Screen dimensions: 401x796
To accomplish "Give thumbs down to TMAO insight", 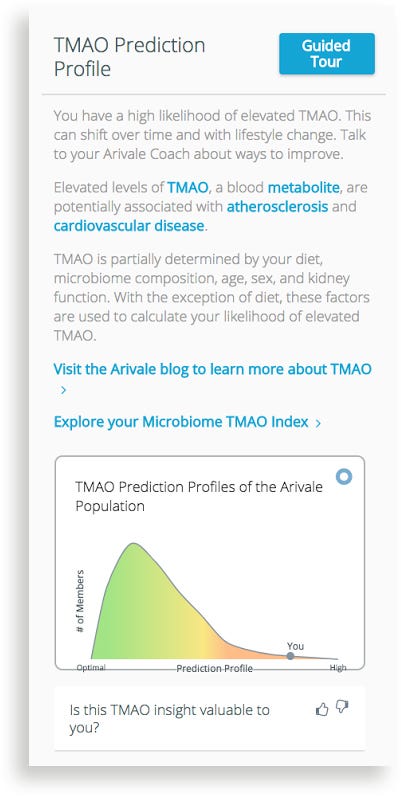I will click(343, 707).
